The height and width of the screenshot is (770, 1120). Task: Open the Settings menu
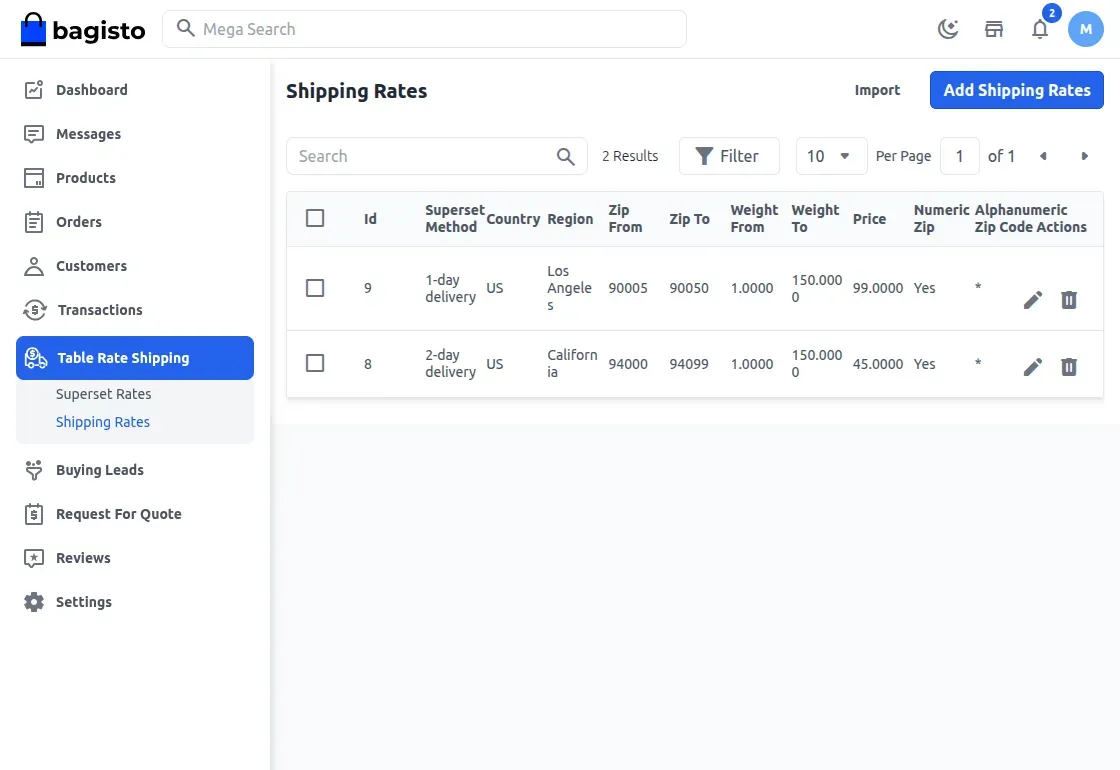84,601
